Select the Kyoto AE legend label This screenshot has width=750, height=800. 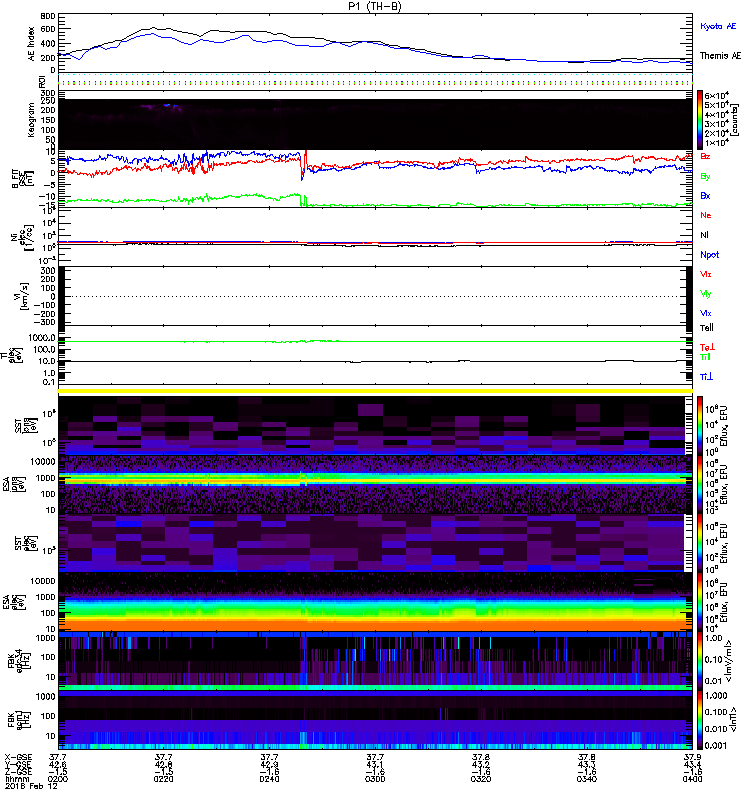(718, 26)
